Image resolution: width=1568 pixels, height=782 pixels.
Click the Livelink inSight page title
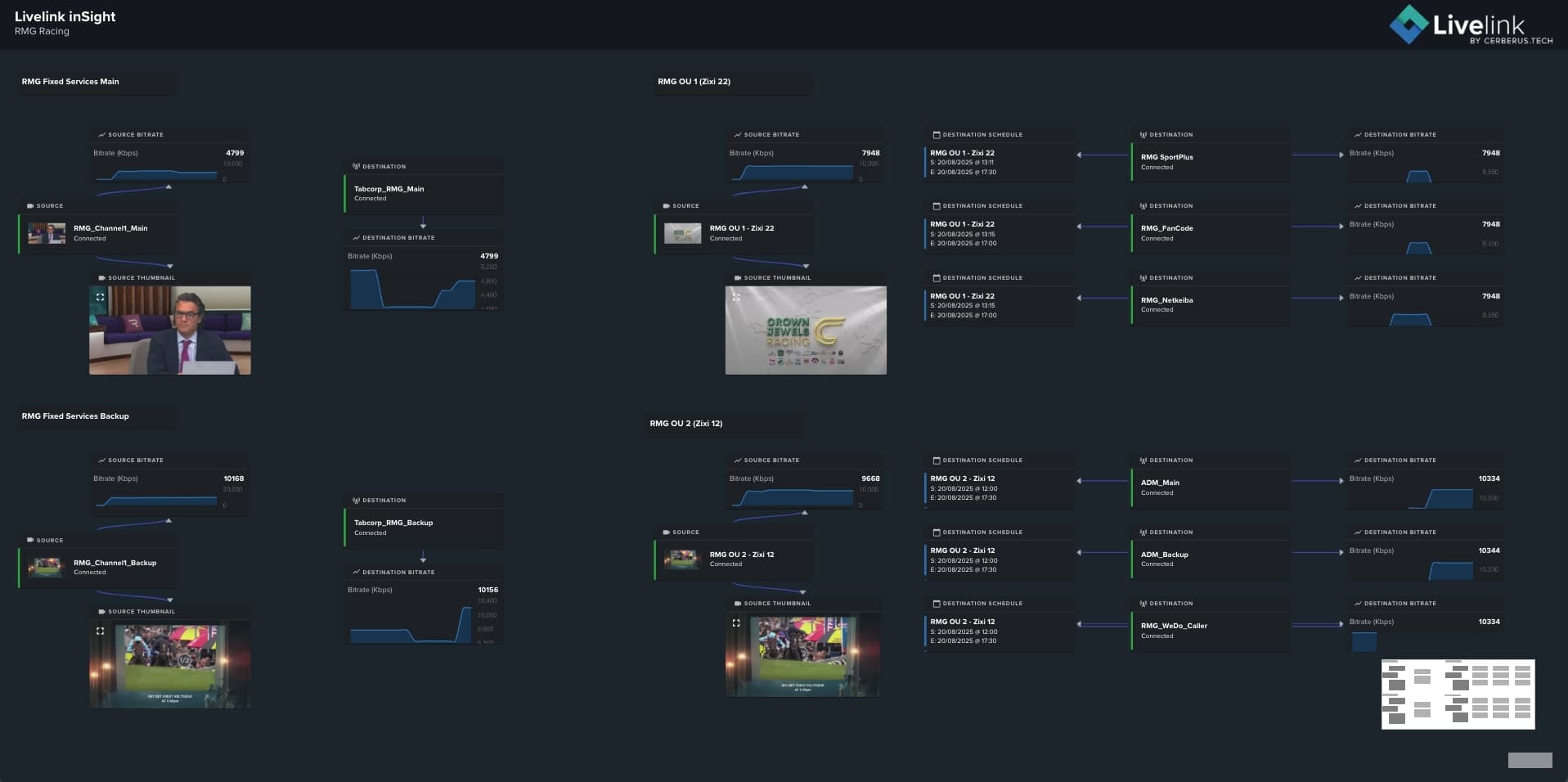[65, 16]
